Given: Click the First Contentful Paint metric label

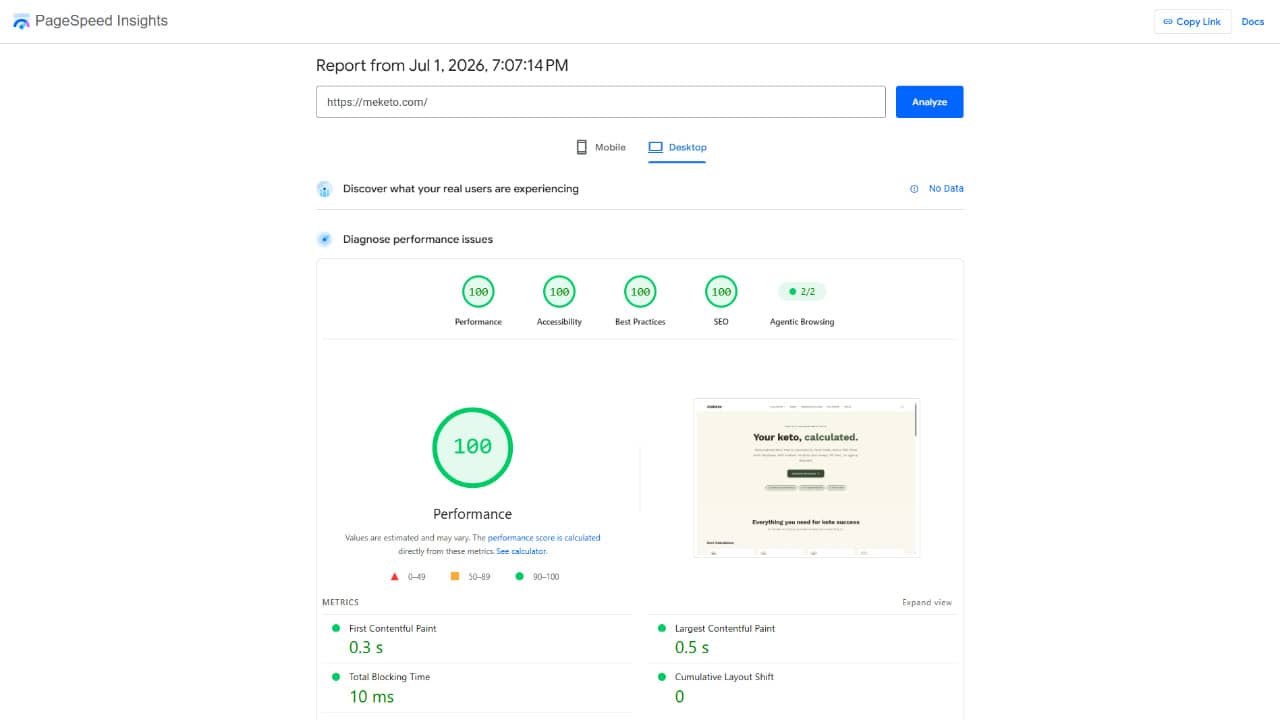Looking at the screenshot, I should (x=392, y=629).
